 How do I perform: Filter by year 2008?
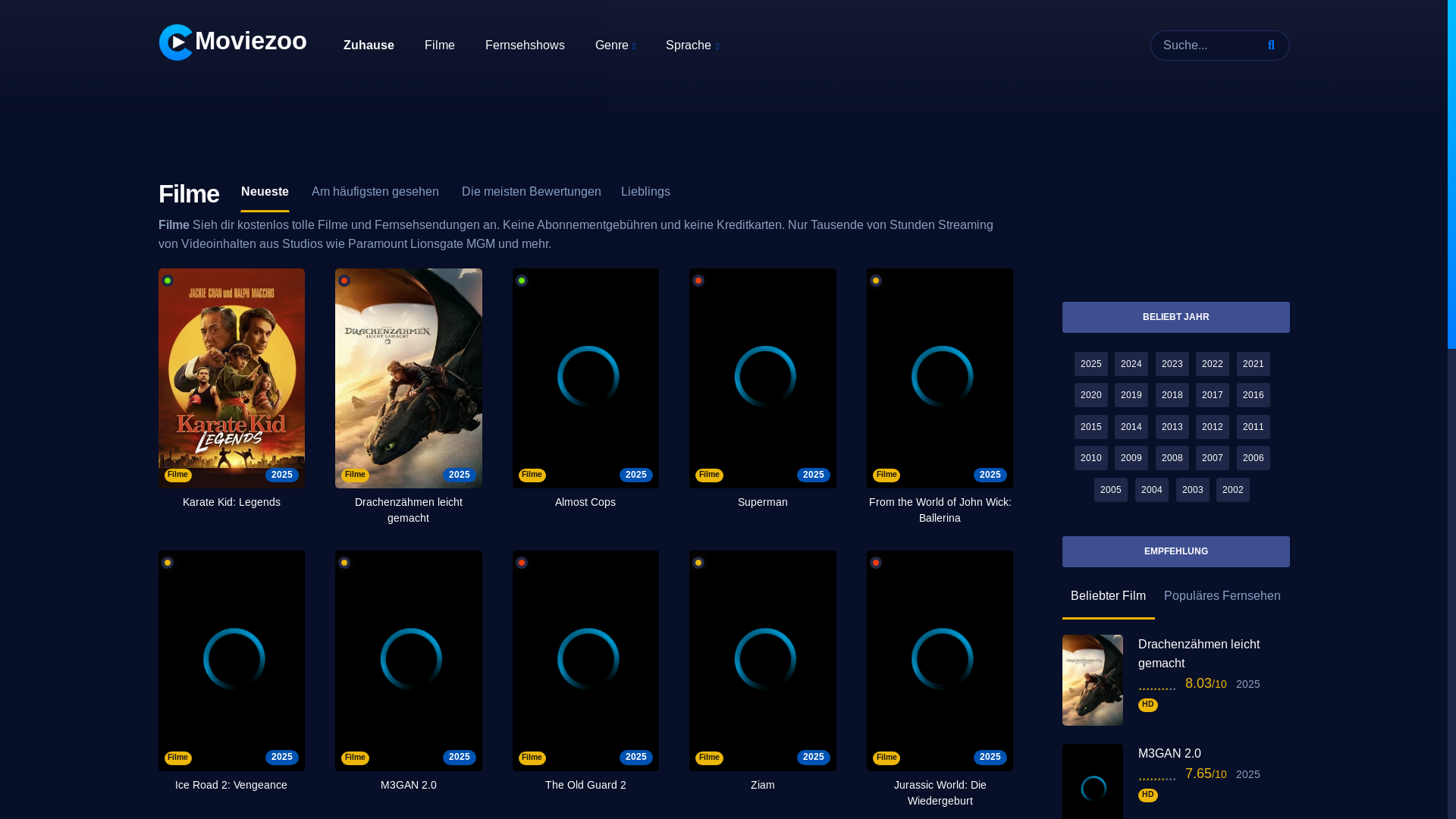(1172, 458)
